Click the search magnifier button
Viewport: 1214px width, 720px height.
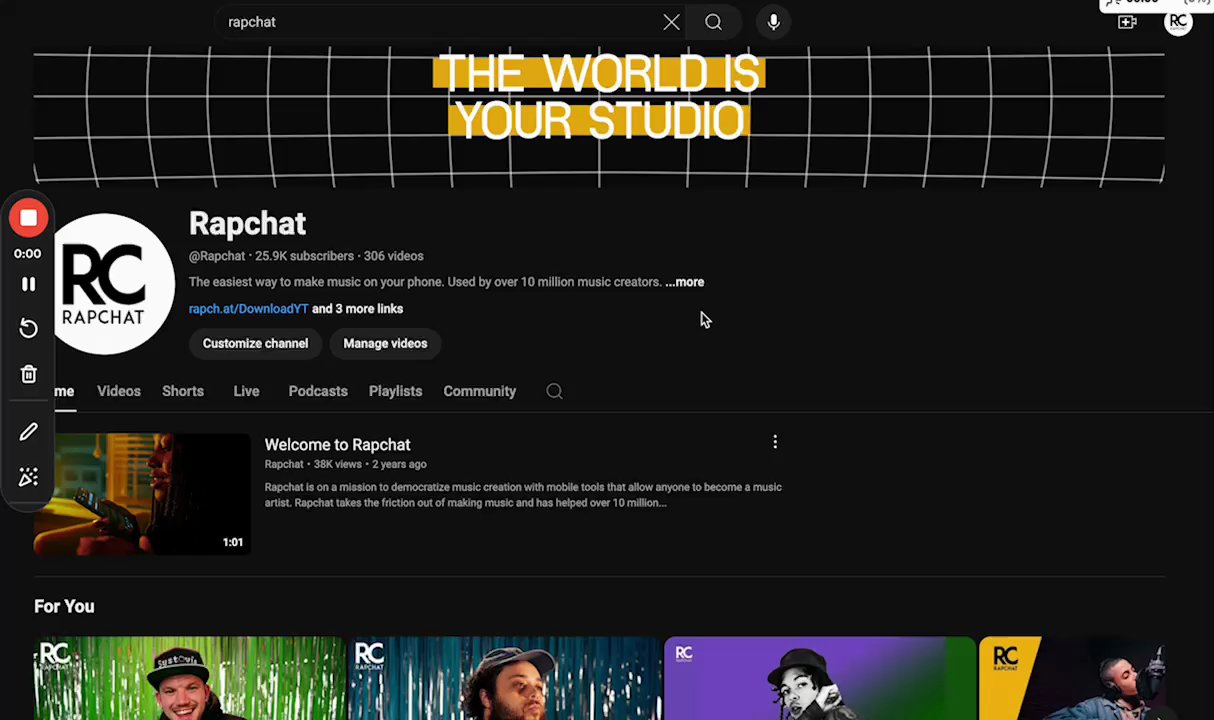tap(713, 22)
